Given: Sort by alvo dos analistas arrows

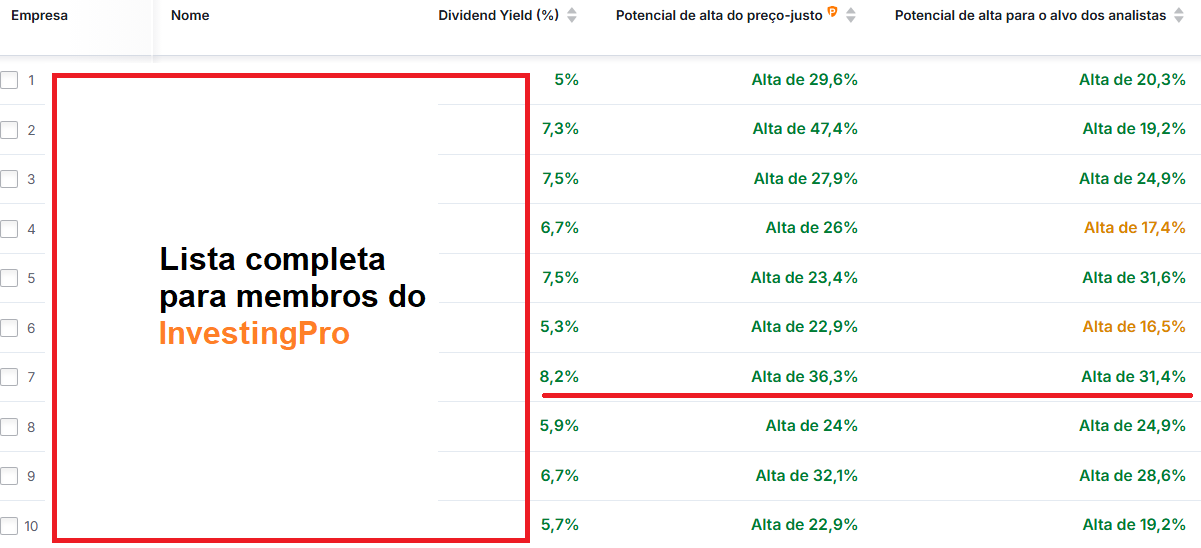Looking at the screenshot, I should 1179,16.
